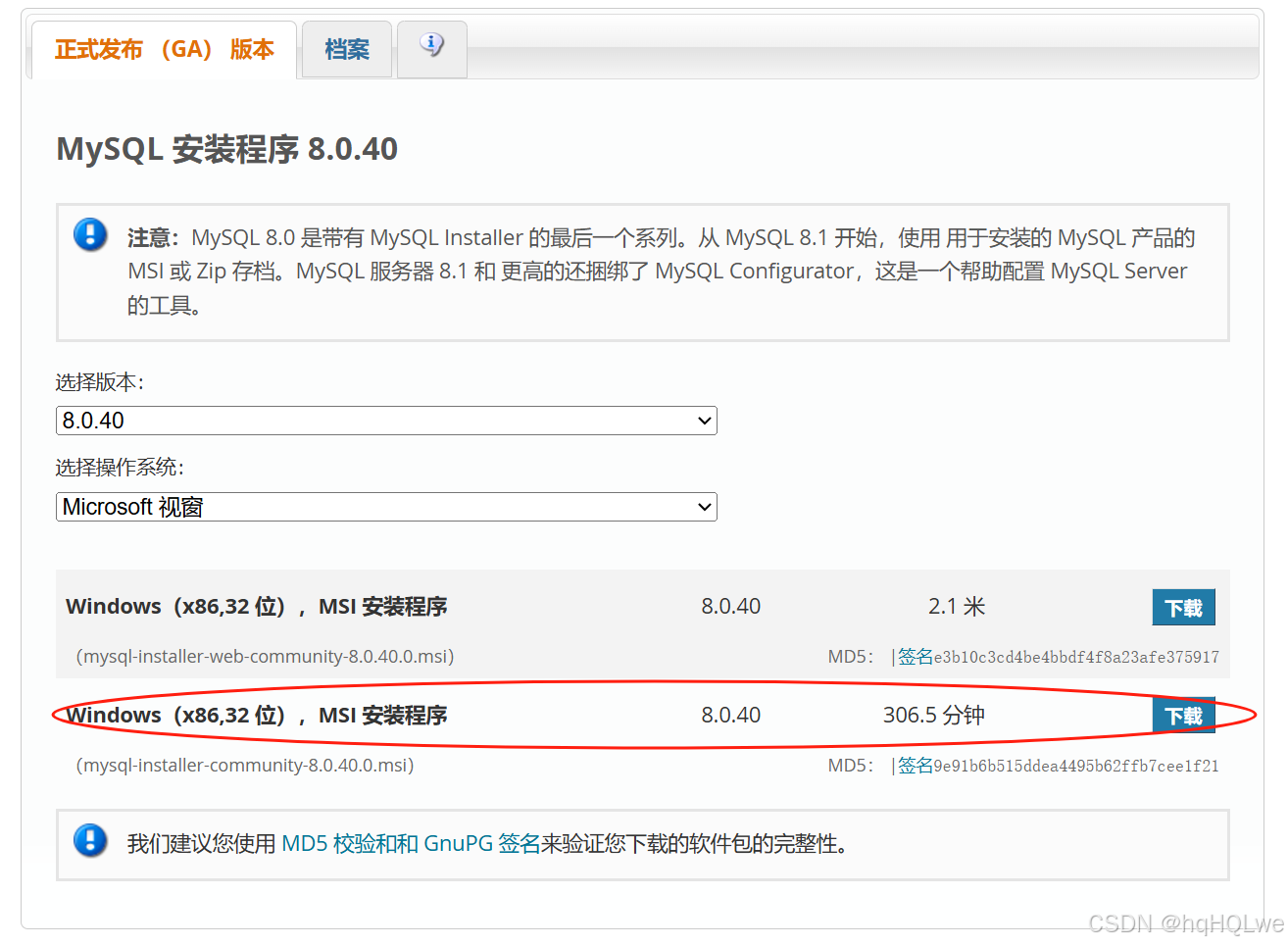Click filename mysql-installer-web-community-8.0.40.0.msi
The height and width of the screenshot is (945, 1288).
coord(265,657)
